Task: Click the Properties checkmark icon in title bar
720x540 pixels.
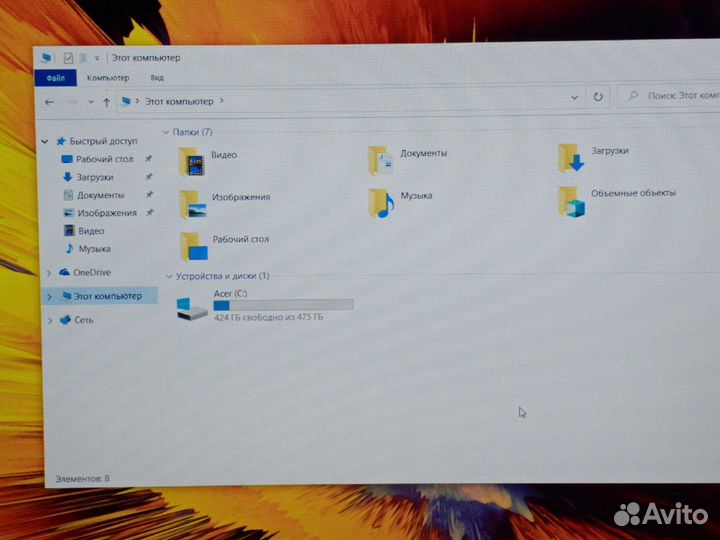Action: coord(68,58)
